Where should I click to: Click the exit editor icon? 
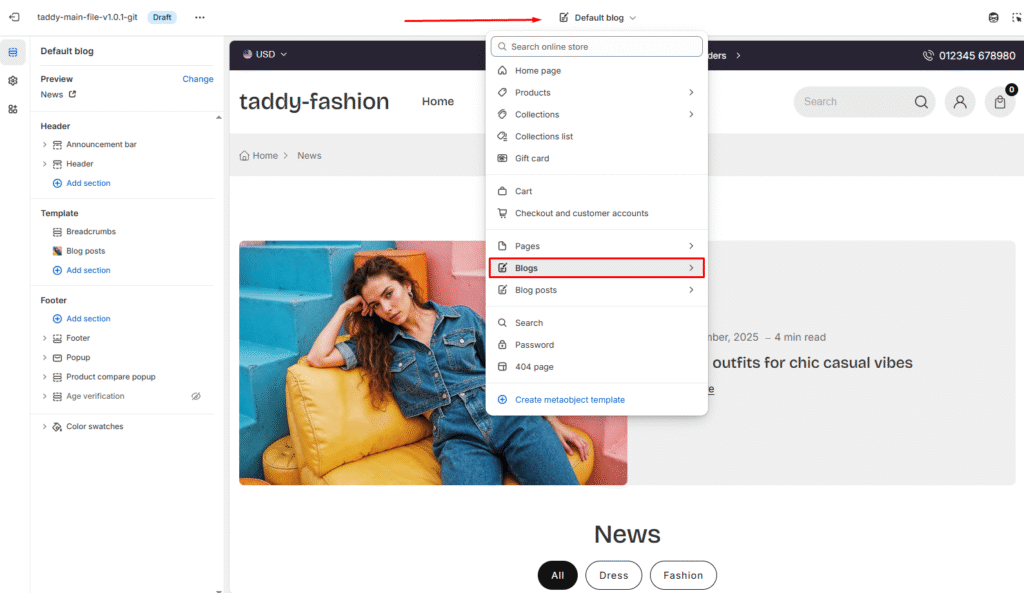(x=14, y=18)
